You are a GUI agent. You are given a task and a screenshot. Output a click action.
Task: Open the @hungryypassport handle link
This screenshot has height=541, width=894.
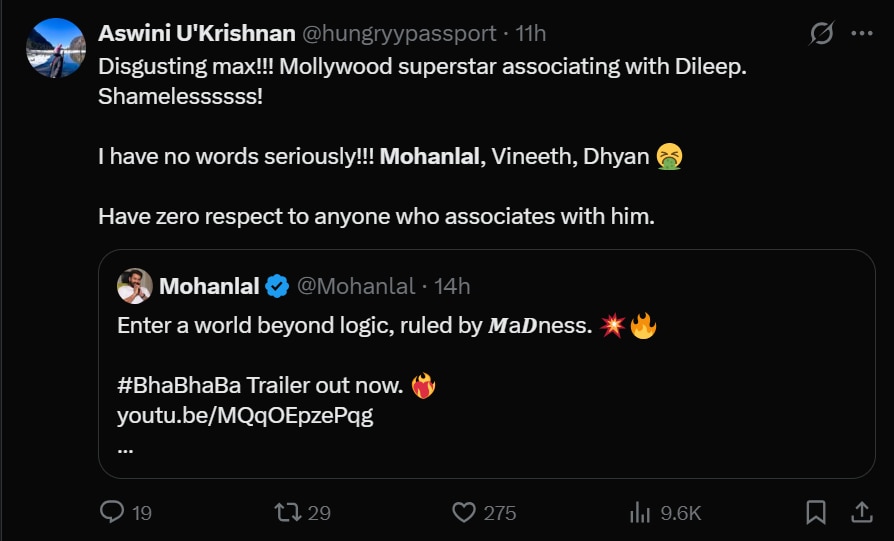click(x=399, y=34)
